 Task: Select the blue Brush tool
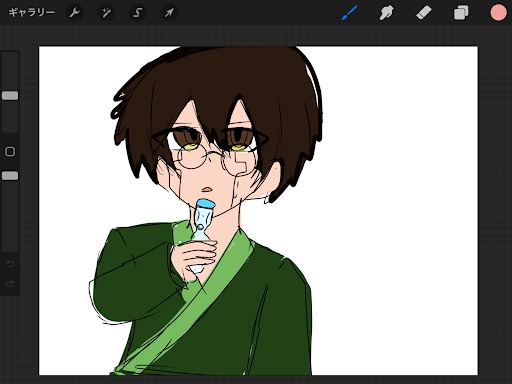click(x=349, y=13)
